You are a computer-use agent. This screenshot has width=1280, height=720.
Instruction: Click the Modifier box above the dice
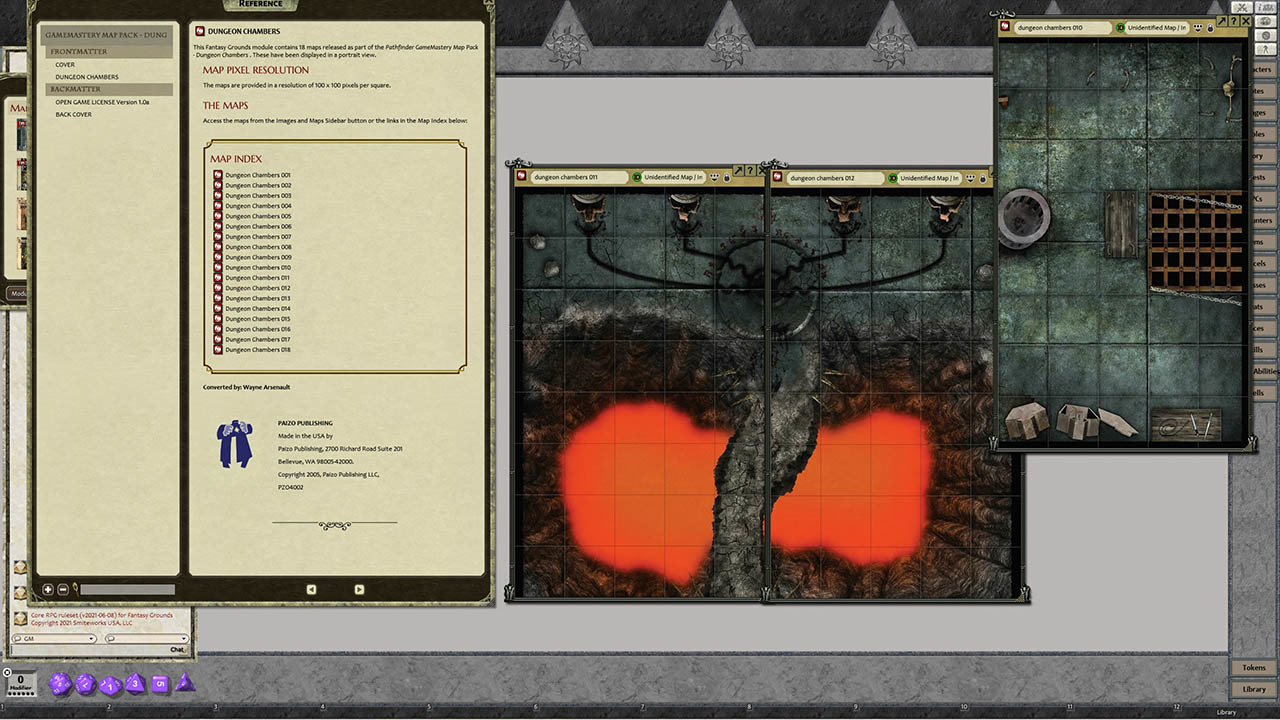tap(20, 681)
